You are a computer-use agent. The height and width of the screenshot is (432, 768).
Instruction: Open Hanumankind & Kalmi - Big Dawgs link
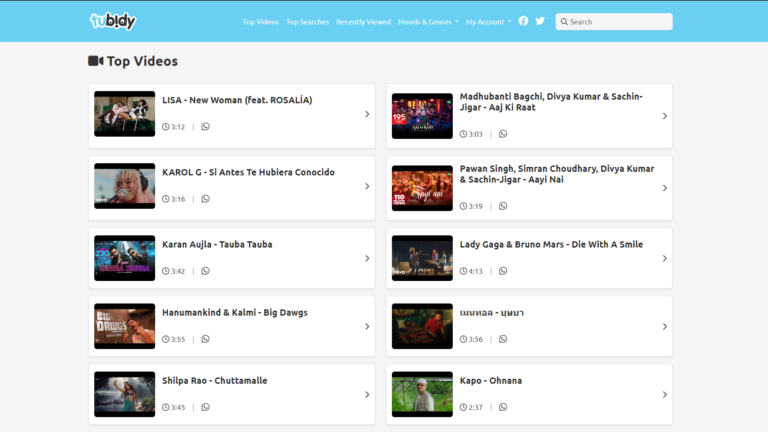[235, 313]
